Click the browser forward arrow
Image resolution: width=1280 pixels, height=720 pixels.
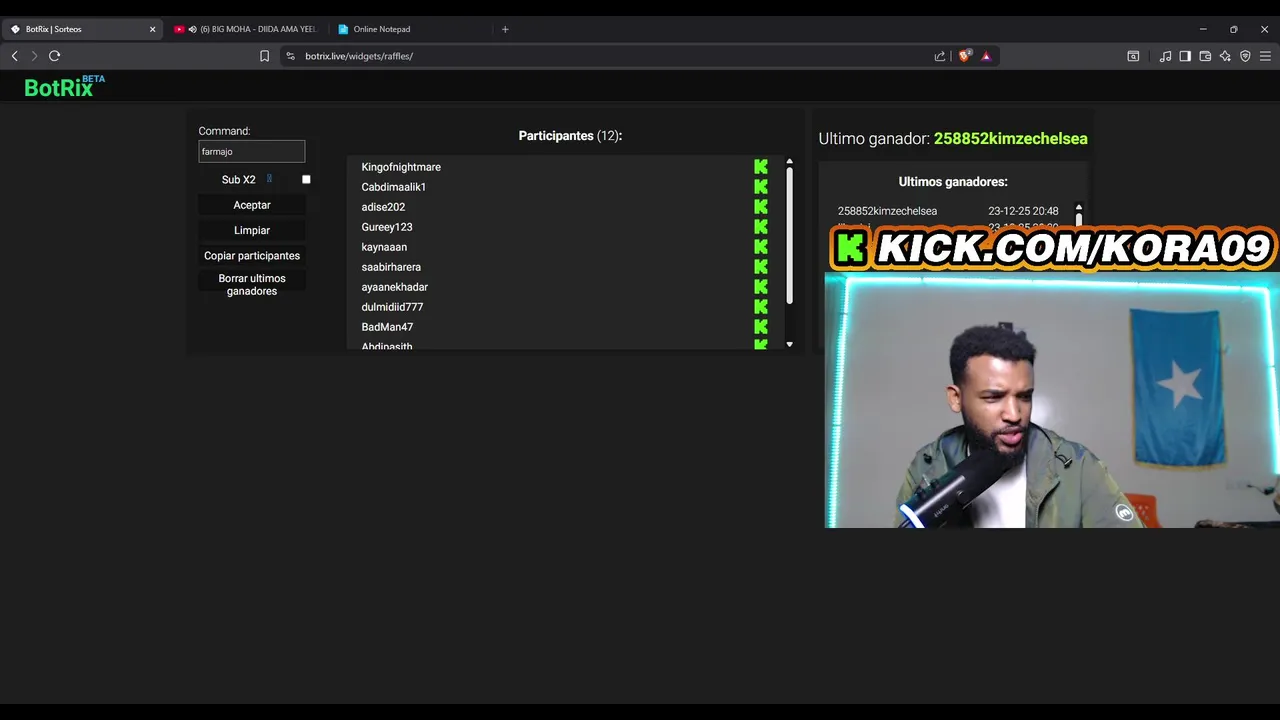pos(33,56)
